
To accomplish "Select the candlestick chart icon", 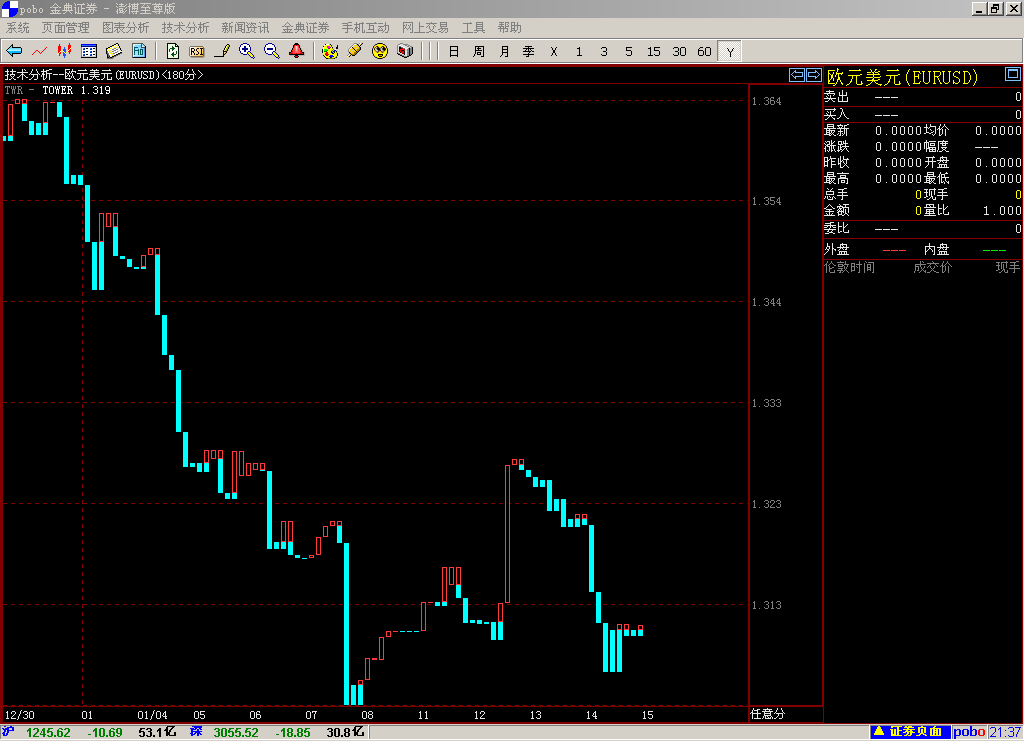I will (x=64, y=51).
